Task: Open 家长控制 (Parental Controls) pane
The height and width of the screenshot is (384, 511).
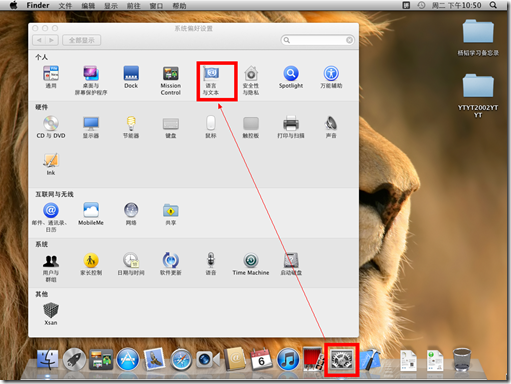Action: pyautogui.click(x=91, y=264)
